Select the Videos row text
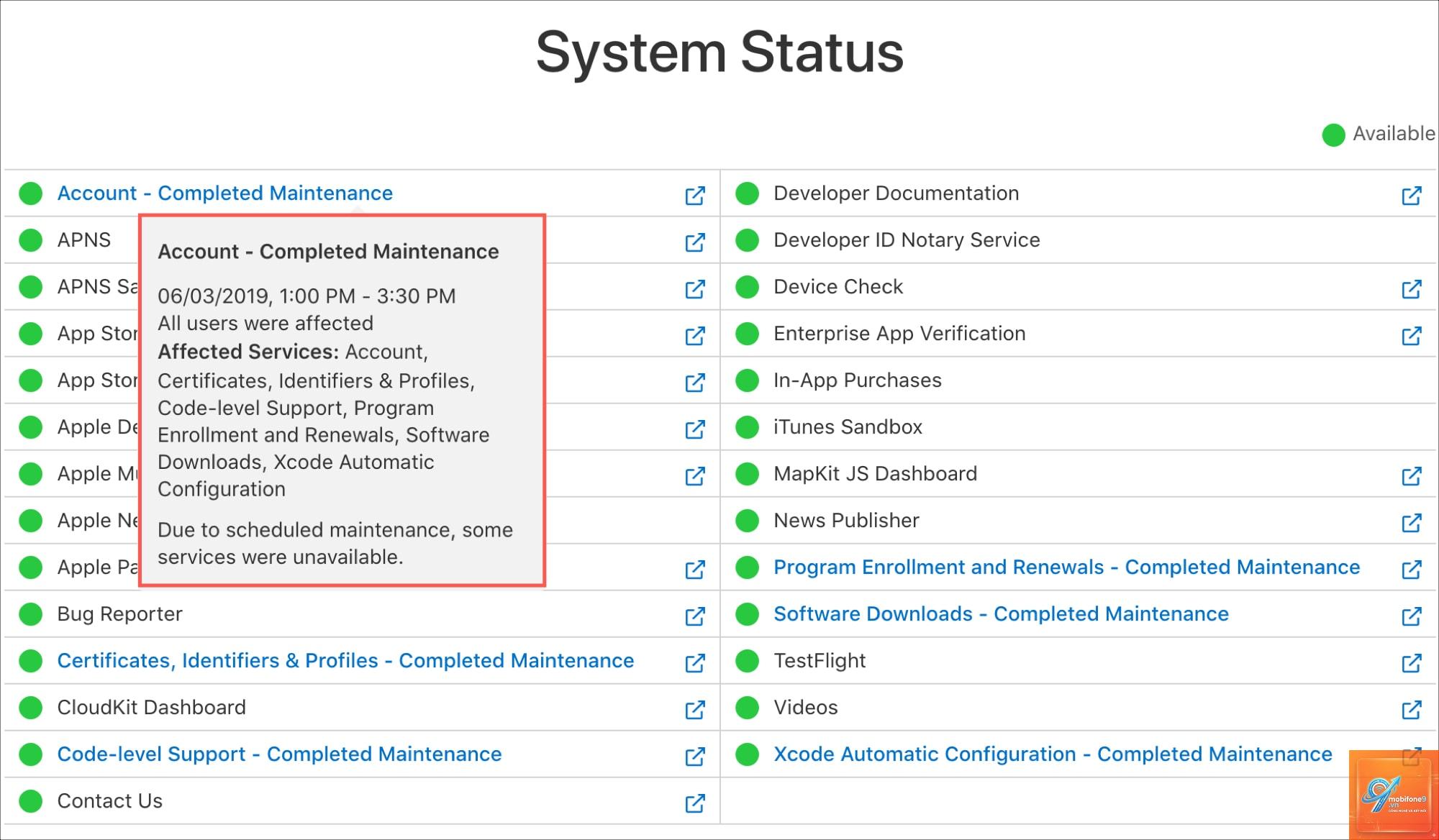1439x840 pixels. (806, 708)
